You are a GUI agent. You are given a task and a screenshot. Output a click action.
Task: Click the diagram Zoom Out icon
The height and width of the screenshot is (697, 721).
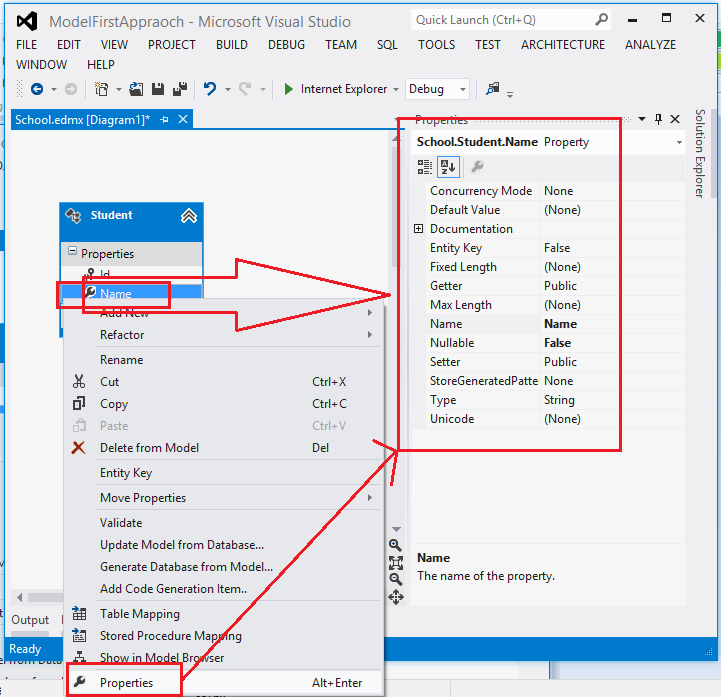pyautogui.click(x=395, y=579)
